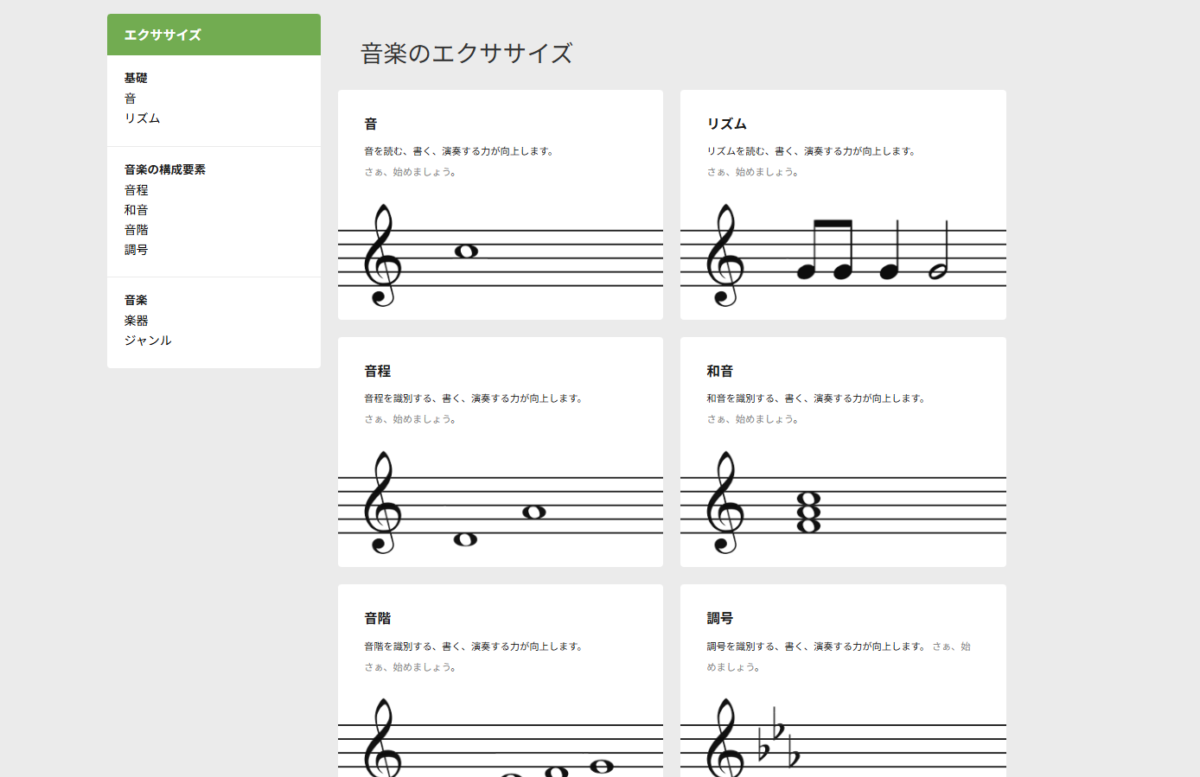
Task: Open ジャンル in the sidebar
Action: tap(148, 340)
